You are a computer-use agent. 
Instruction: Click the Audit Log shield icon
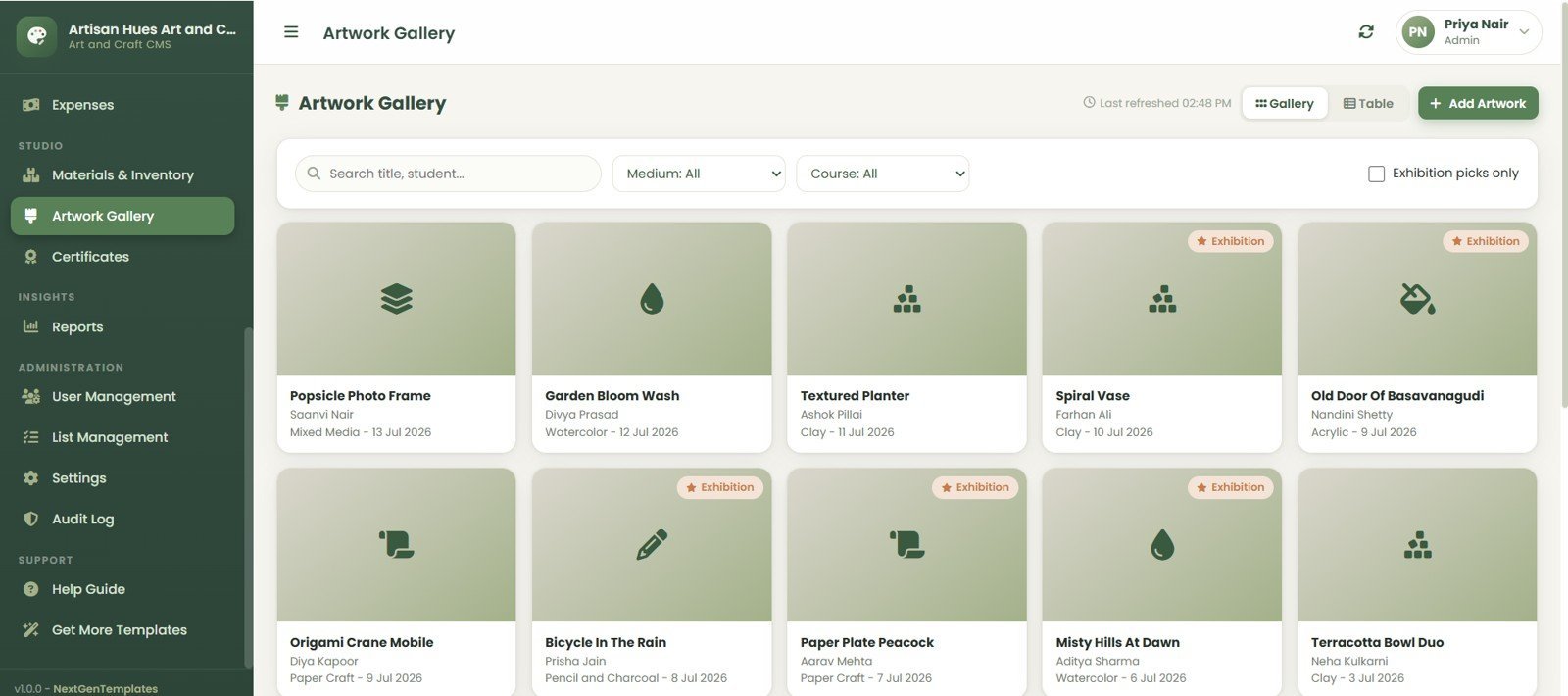click(x=31, y=520)
